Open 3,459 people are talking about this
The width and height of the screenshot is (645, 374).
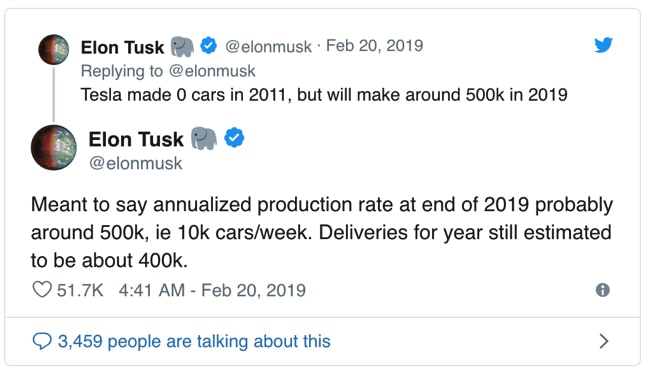(x=194, y=341)
